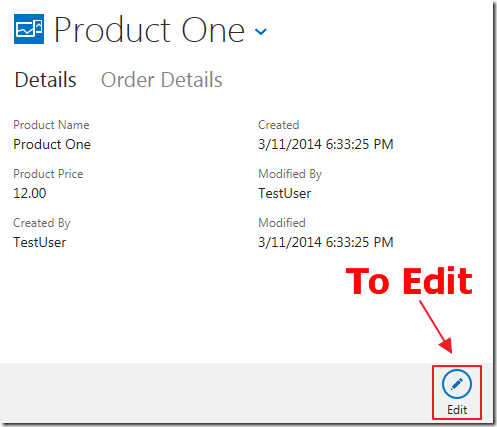Click the Modified By value TestUser
This screenshot has width=497, height=427.
click(x=285, y=193)
